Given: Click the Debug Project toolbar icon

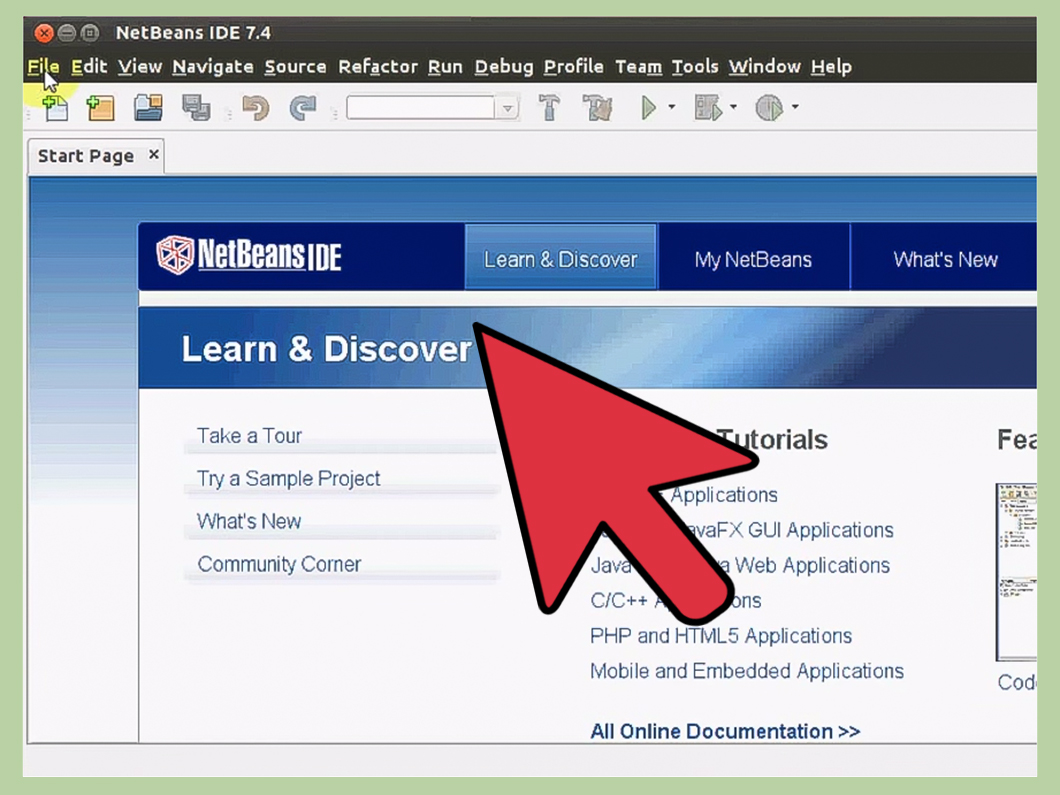Looking at the screenshot, I should (x=708, y=107).
